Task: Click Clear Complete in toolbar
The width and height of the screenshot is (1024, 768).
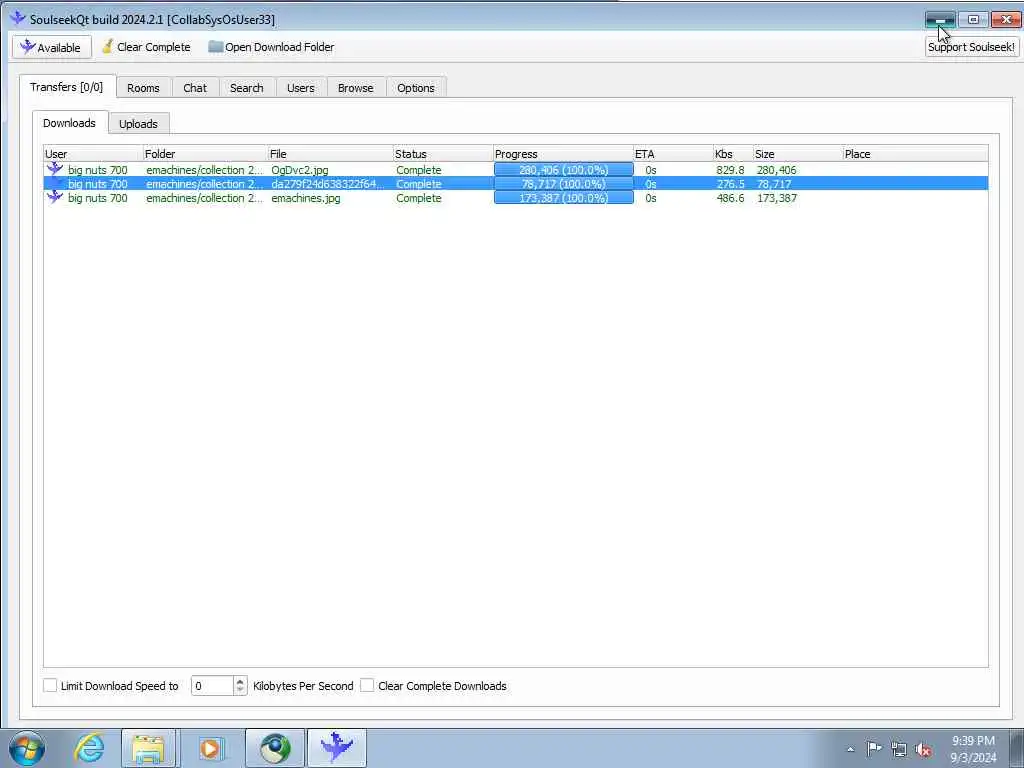Action: [x=146, y=47]
